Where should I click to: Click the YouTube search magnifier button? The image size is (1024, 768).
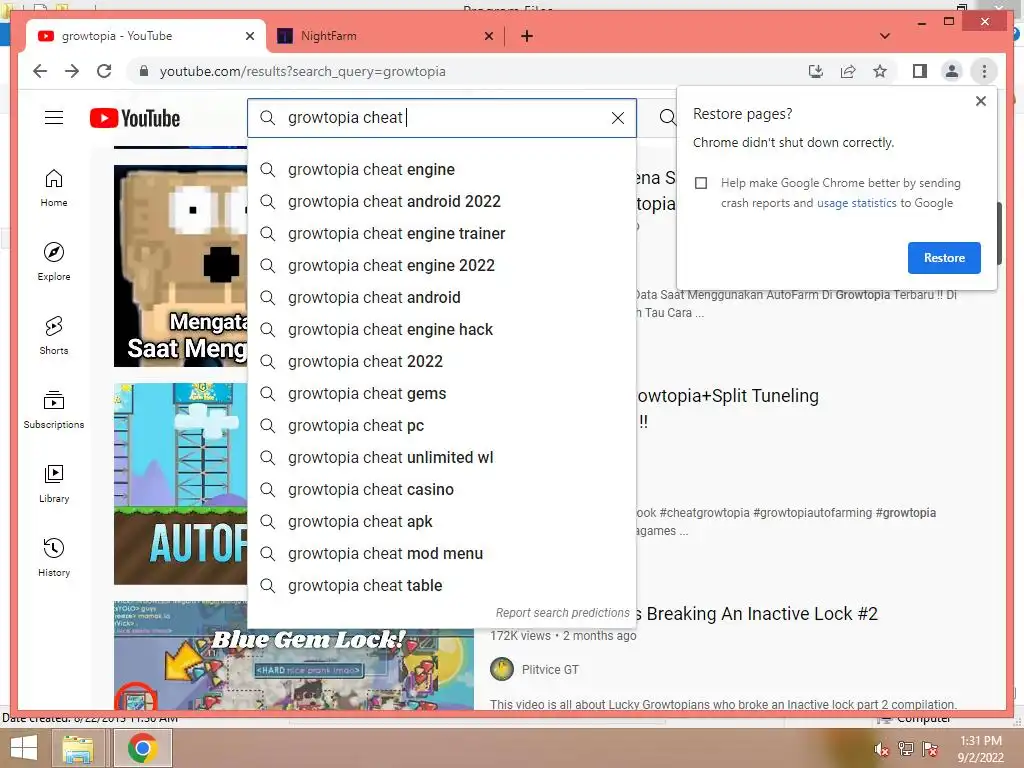pyautogui.click(x=667, y=118)
